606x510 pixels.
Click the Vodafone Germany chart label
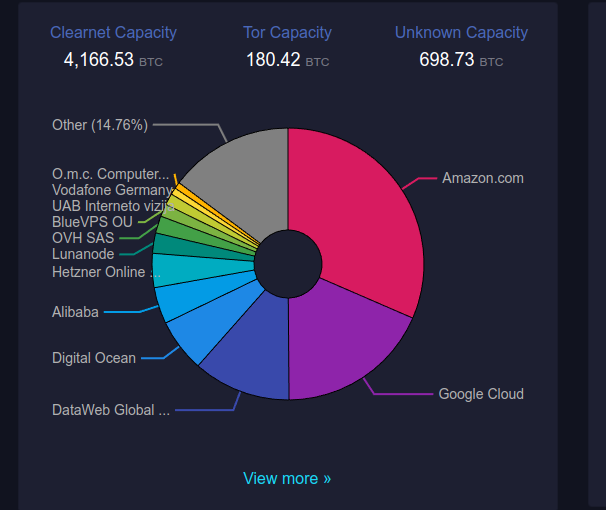click(112, 189)
